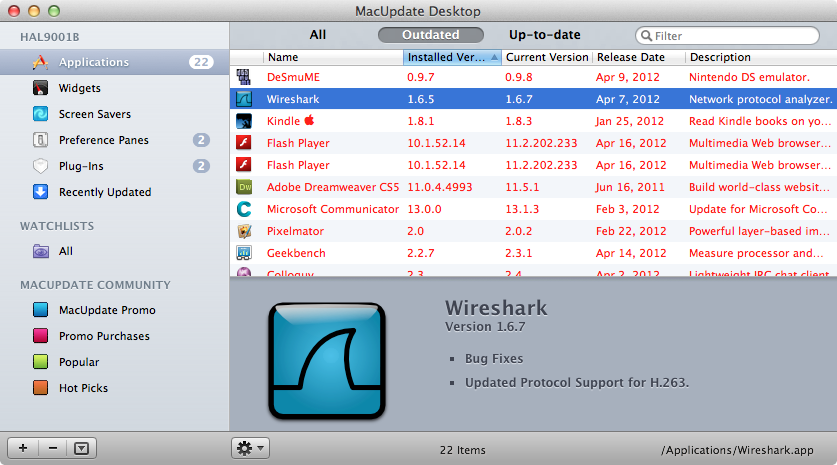837x465 pixels.
Task: Open Widgets via its icon
Action: click(40, 88)
